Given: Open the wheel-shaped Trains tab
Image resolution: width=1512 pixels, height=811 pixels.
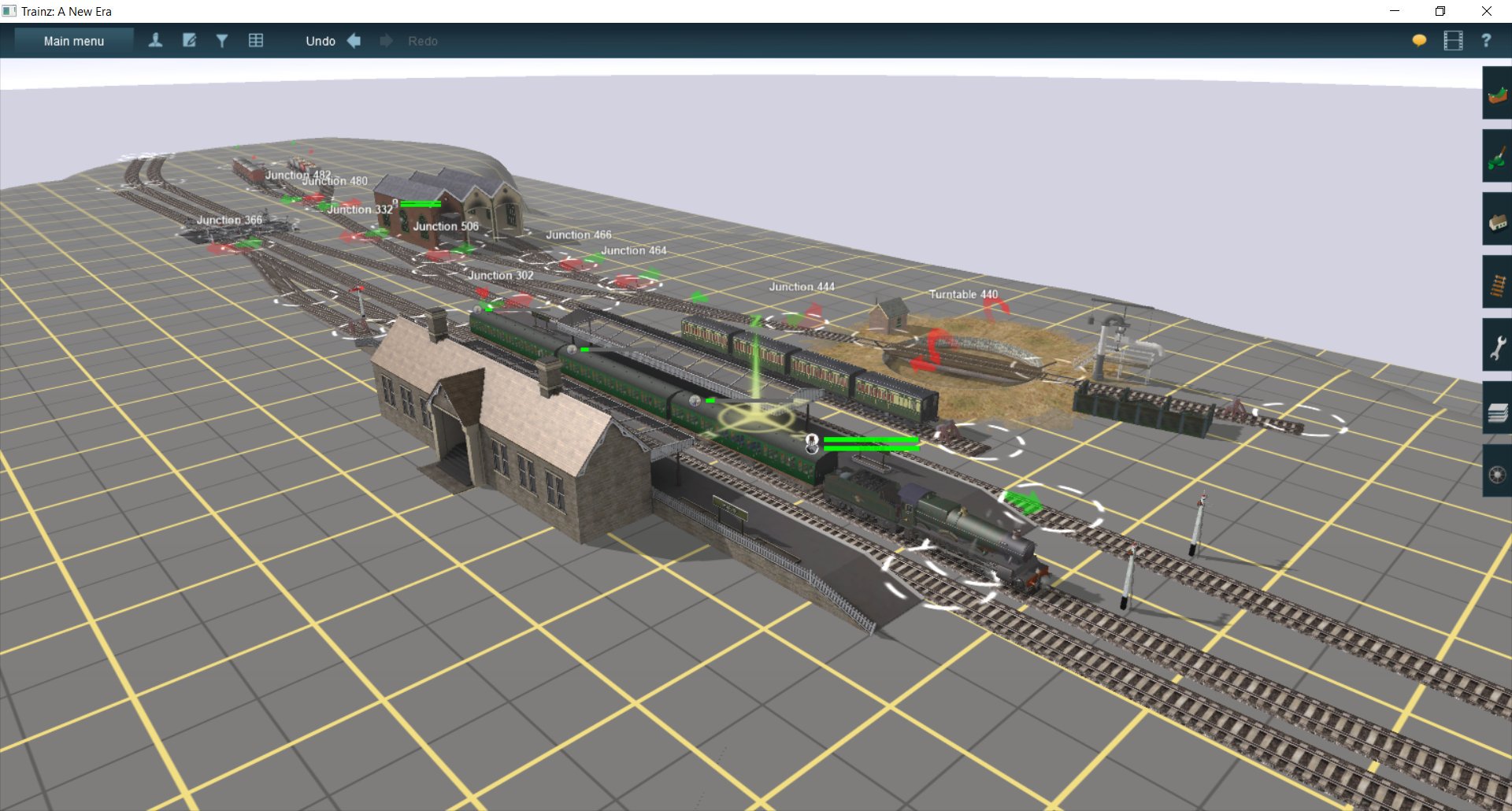Looking at the screenshot, I should point(1497,471).
